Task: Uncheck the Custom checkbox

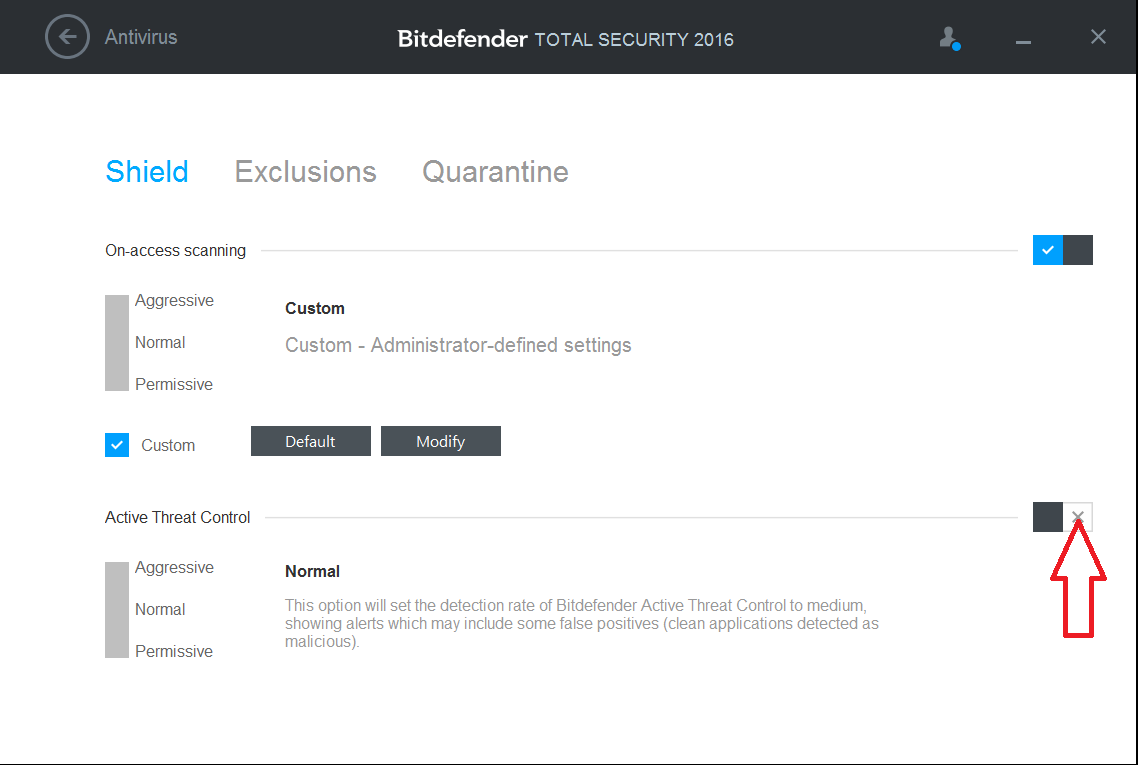Action: [x=117, y=445]
